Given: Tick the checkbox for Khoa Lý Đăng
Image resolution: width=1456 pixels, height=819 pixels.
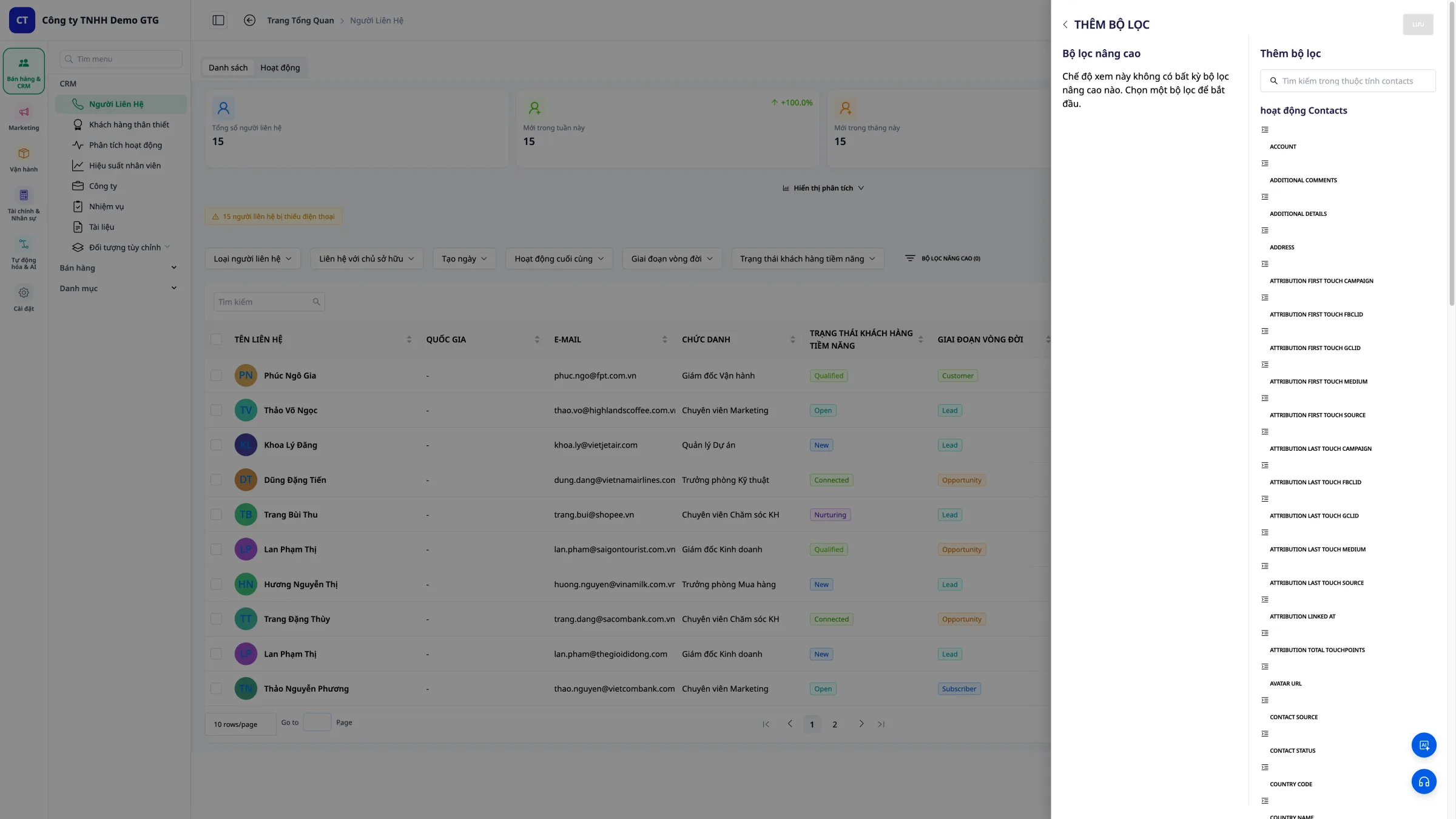Looking at the screenshot, I should (x=216, y=445).
